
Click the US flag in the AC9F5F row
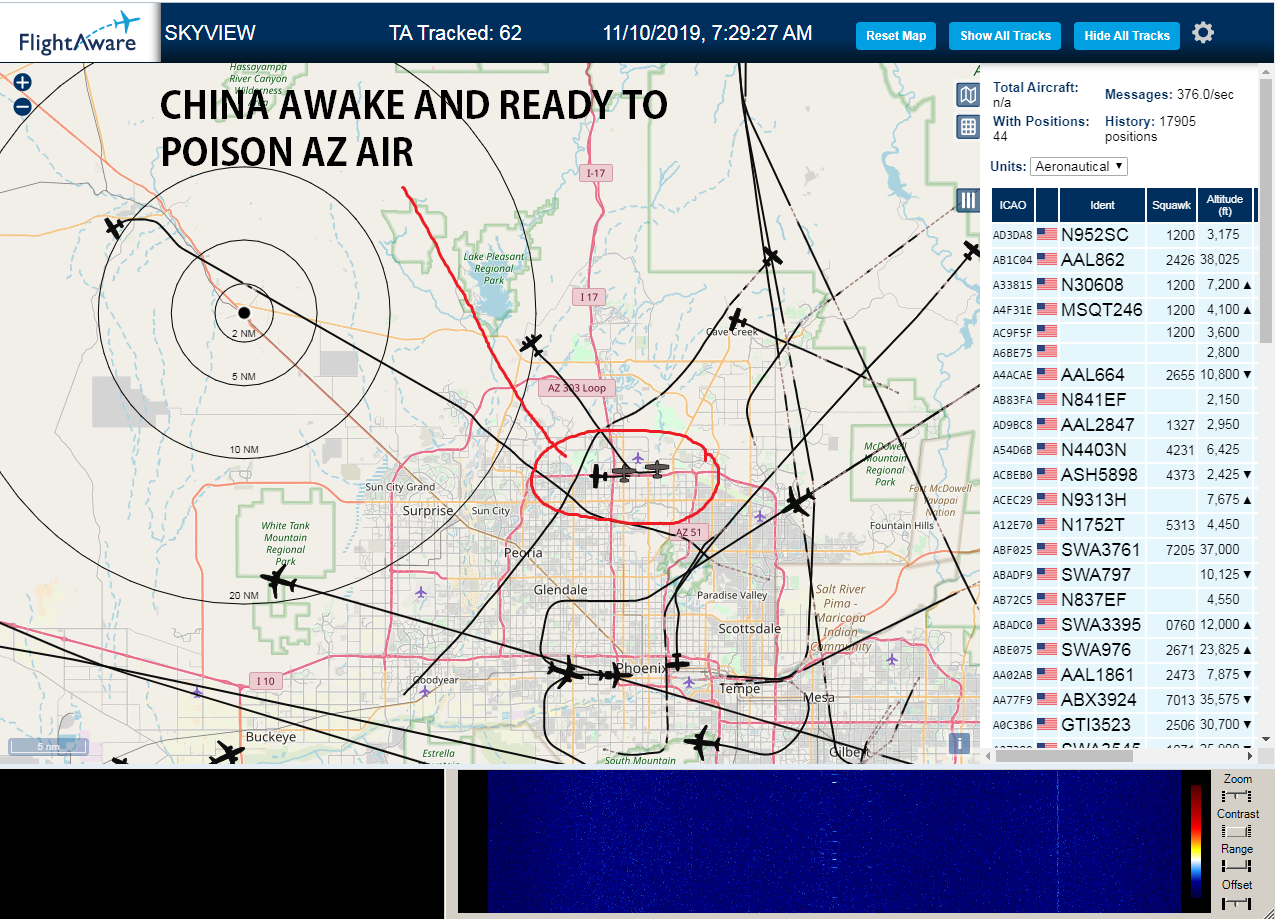click(x=1047, y=330)
